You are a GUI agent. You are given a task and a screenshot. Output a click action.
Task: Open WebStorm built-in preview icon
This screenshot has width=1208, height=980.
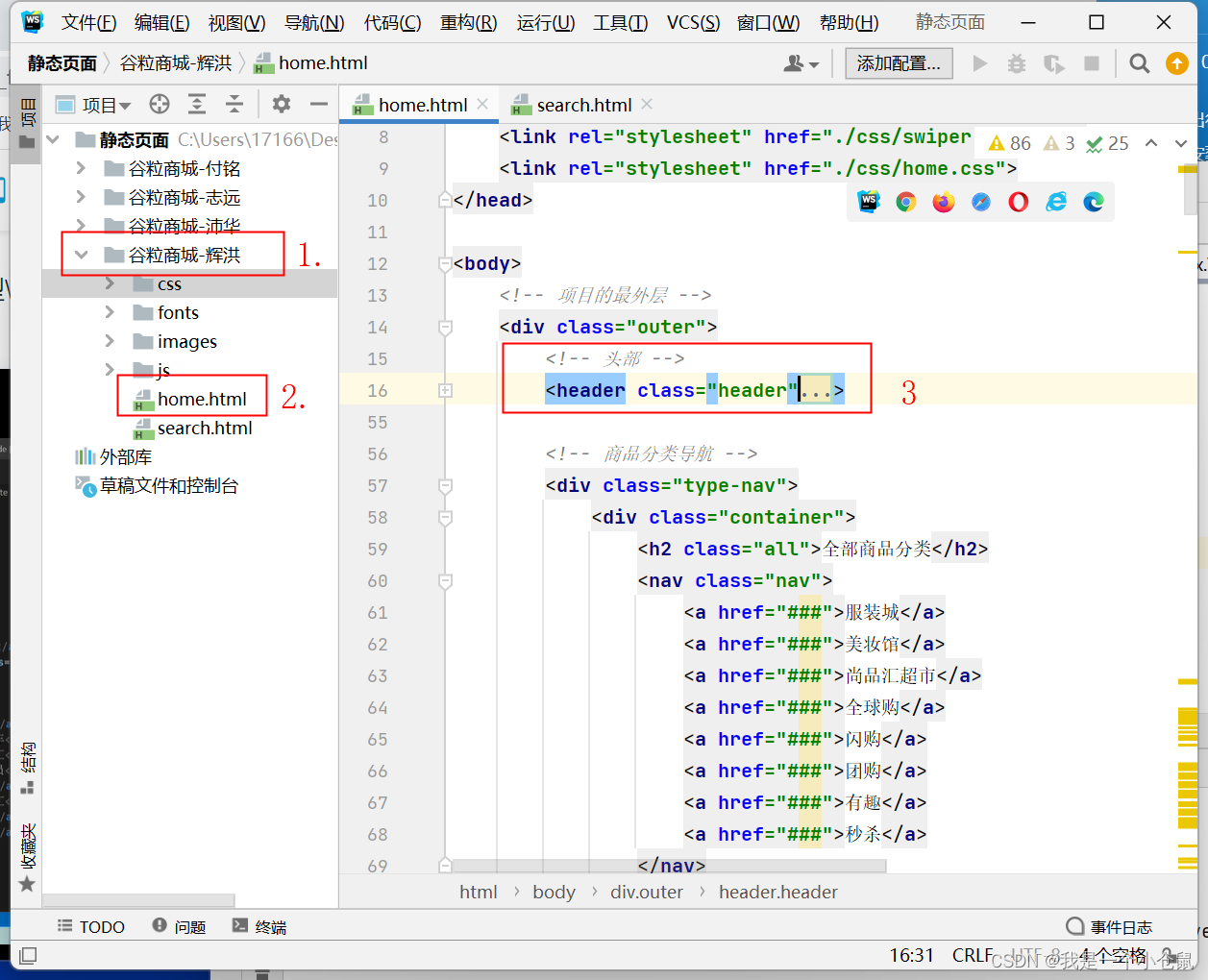869,202
